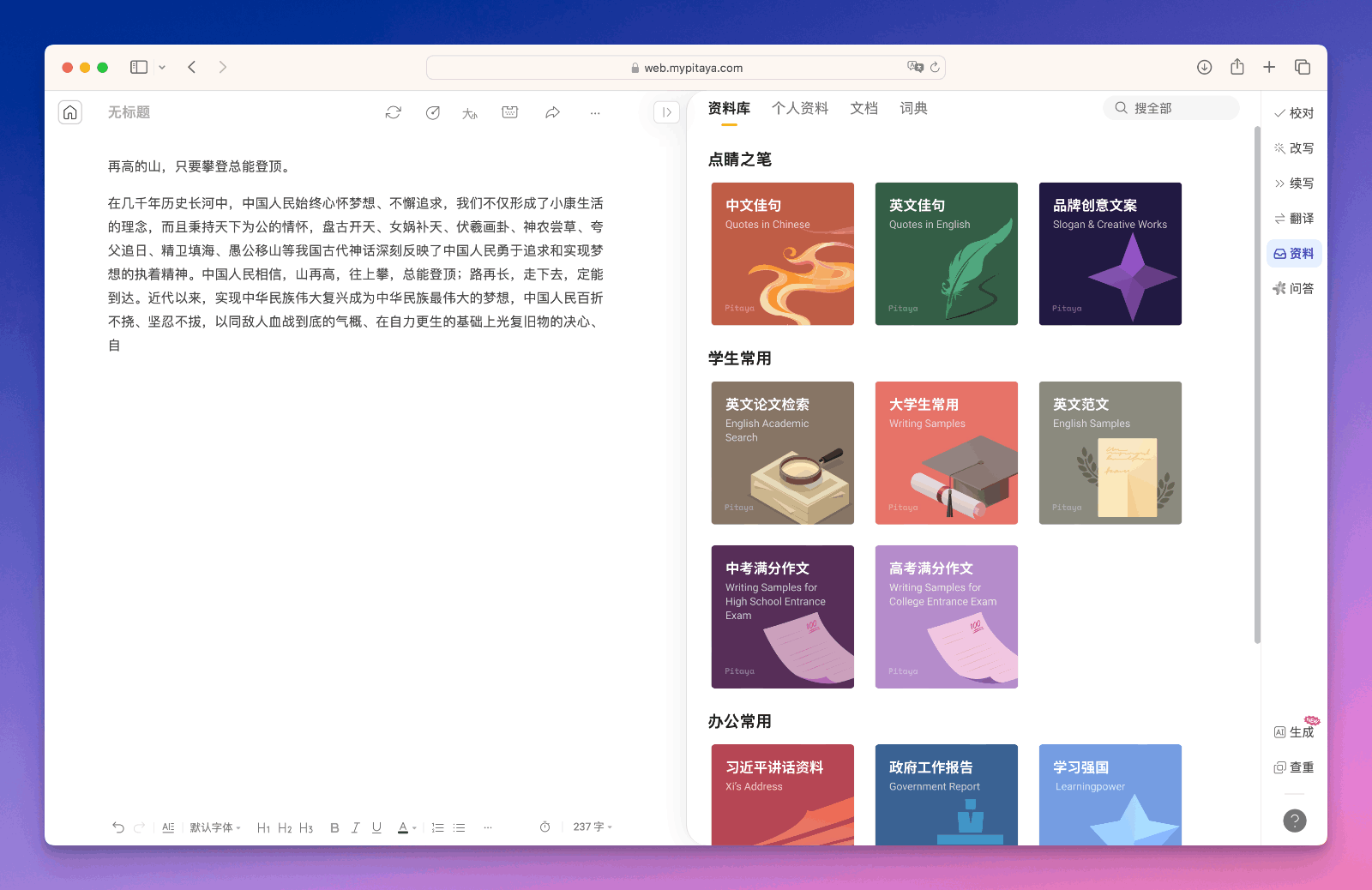Switch to the 词典 tab
Screen dimensions: 1372x890
(x=913, y=108)
